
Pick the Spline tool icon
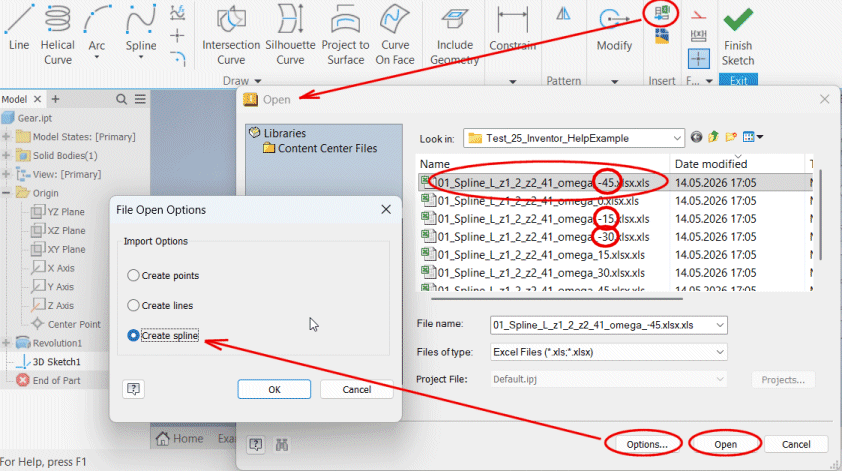tap(141, 20)
